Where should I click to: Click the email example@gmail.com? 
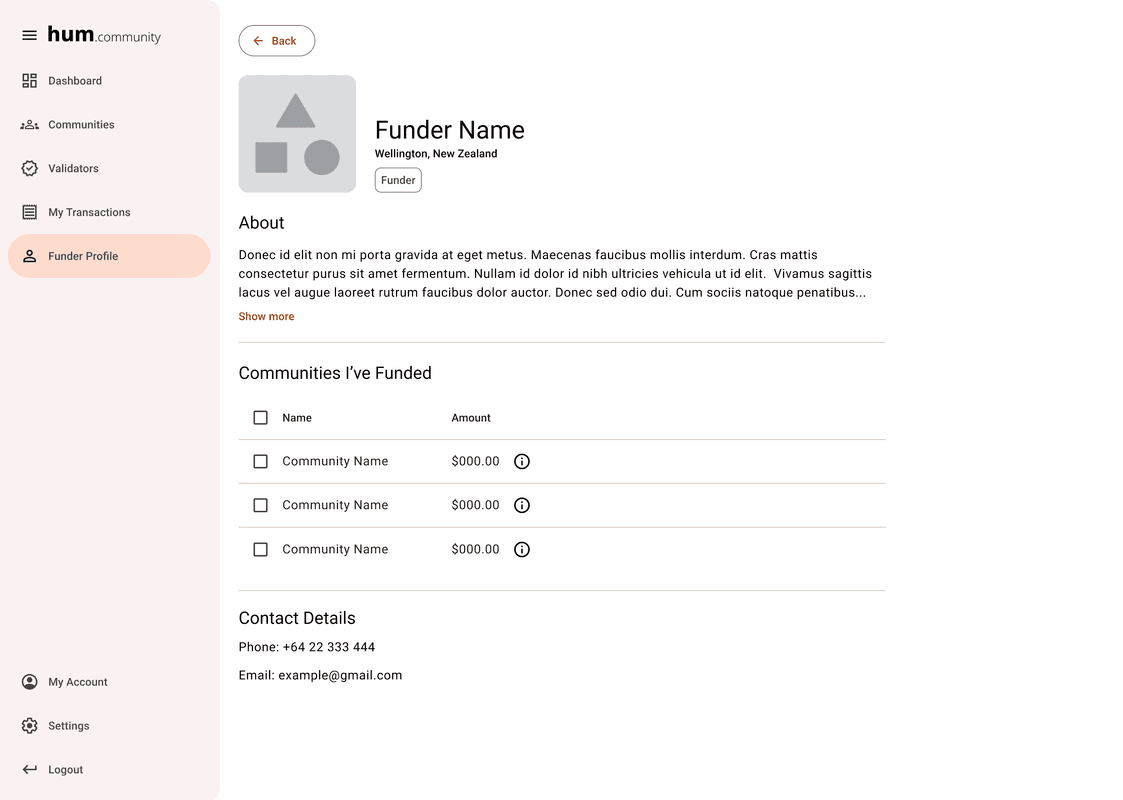340,675
